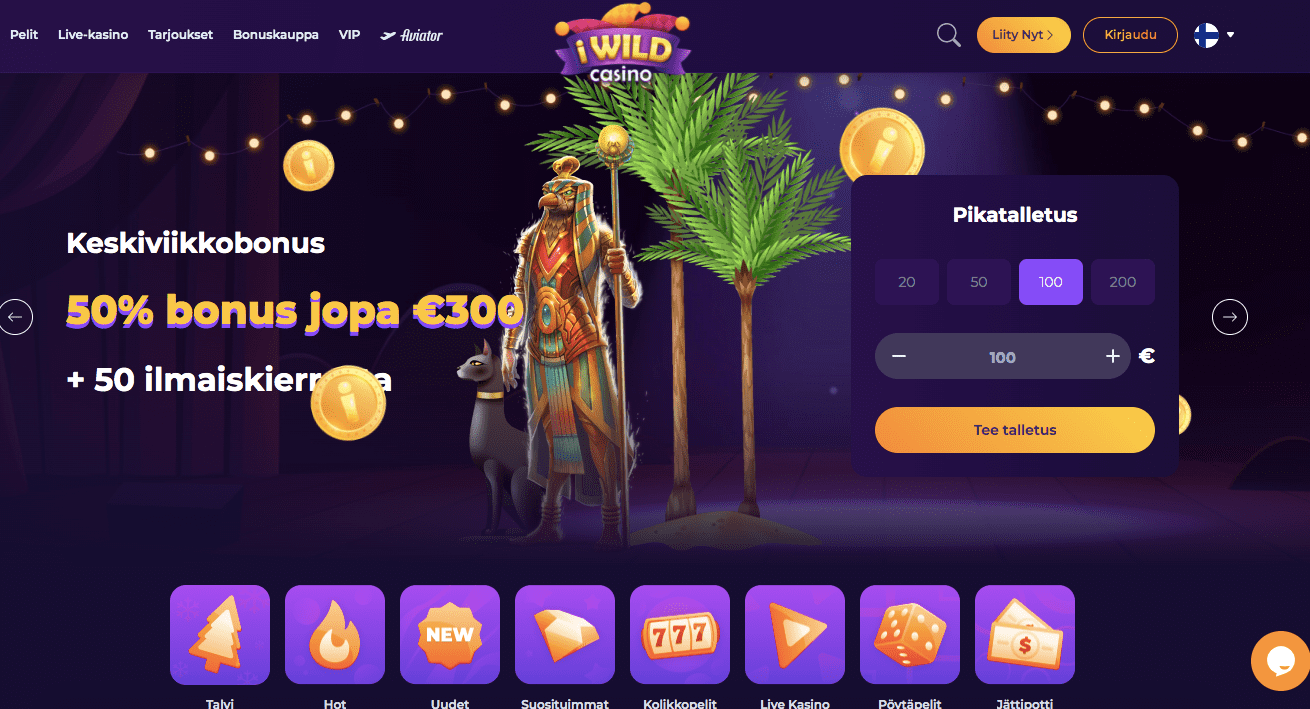Viewport: 1310px width, 709px height.
Task: Expand the Finnish flag language dropdown
Action: tap(1215, 35)
